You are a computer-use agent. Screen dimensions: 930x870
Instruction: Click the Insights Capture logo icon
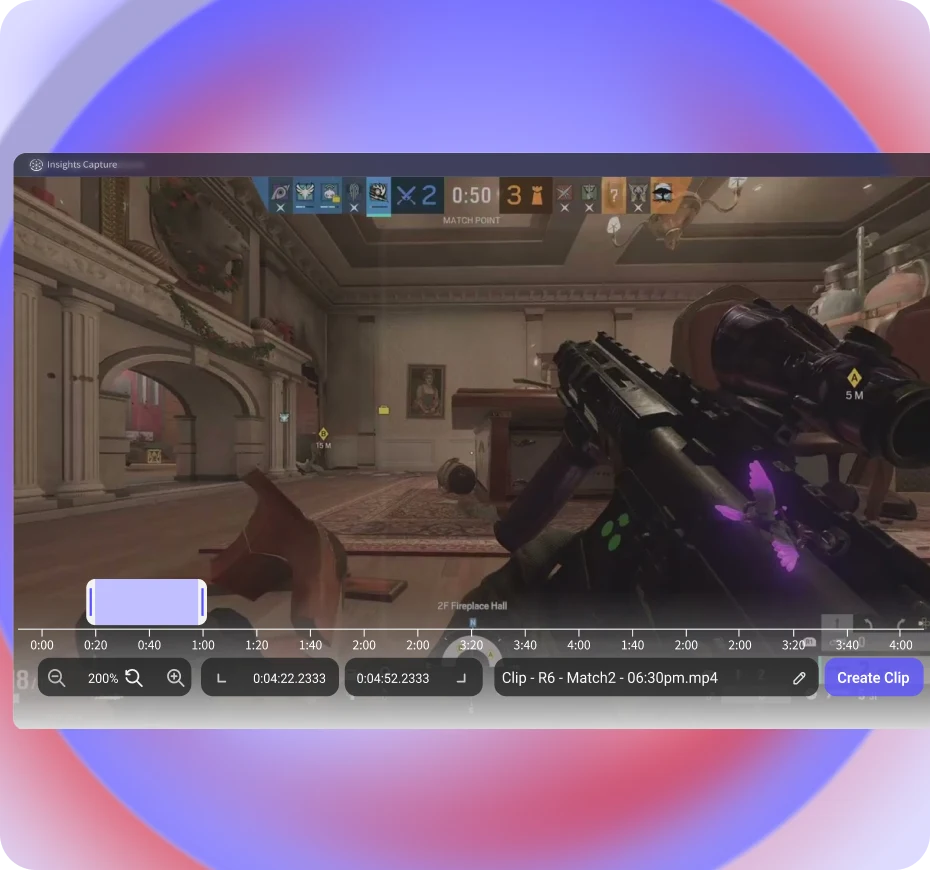pos(36,165)
